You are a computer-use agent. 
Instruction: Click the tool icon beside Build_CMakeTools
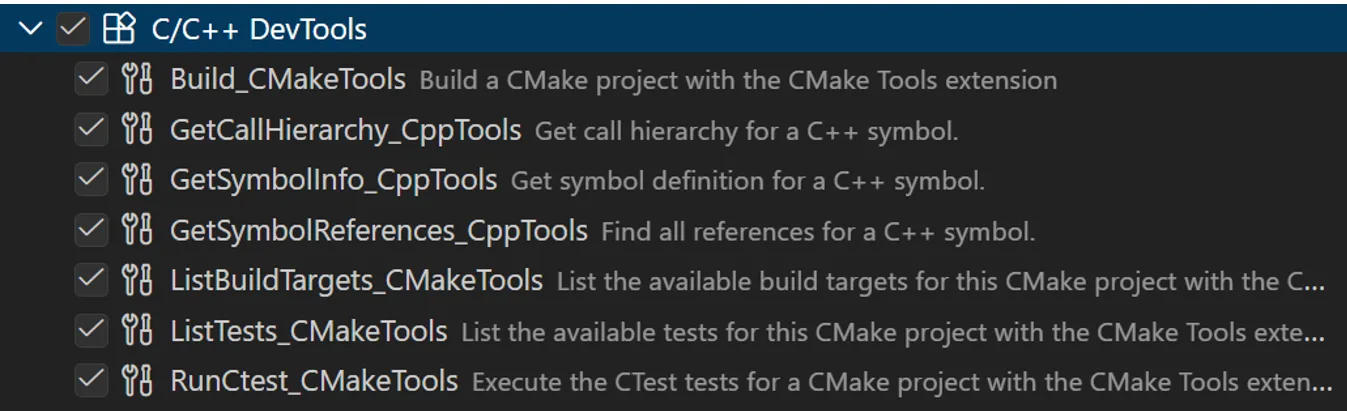click(136, 79)
